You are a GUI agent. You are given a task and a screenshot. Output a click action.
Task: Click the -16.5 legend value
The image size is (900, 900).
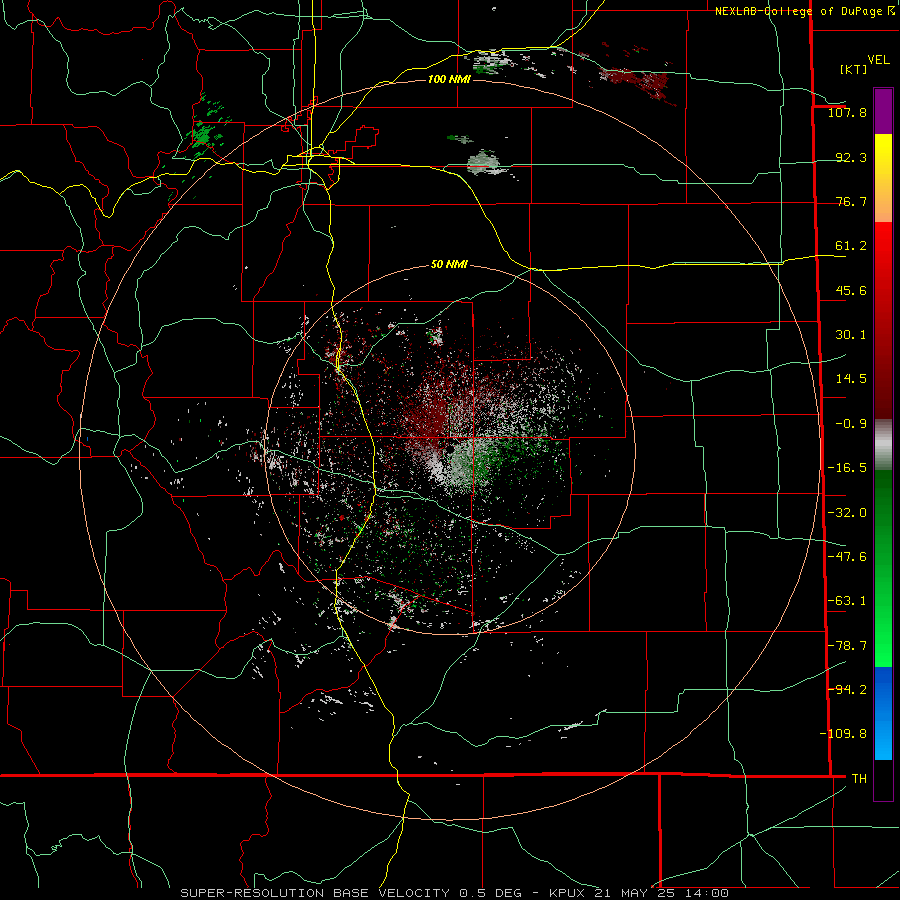coord(847,468)
